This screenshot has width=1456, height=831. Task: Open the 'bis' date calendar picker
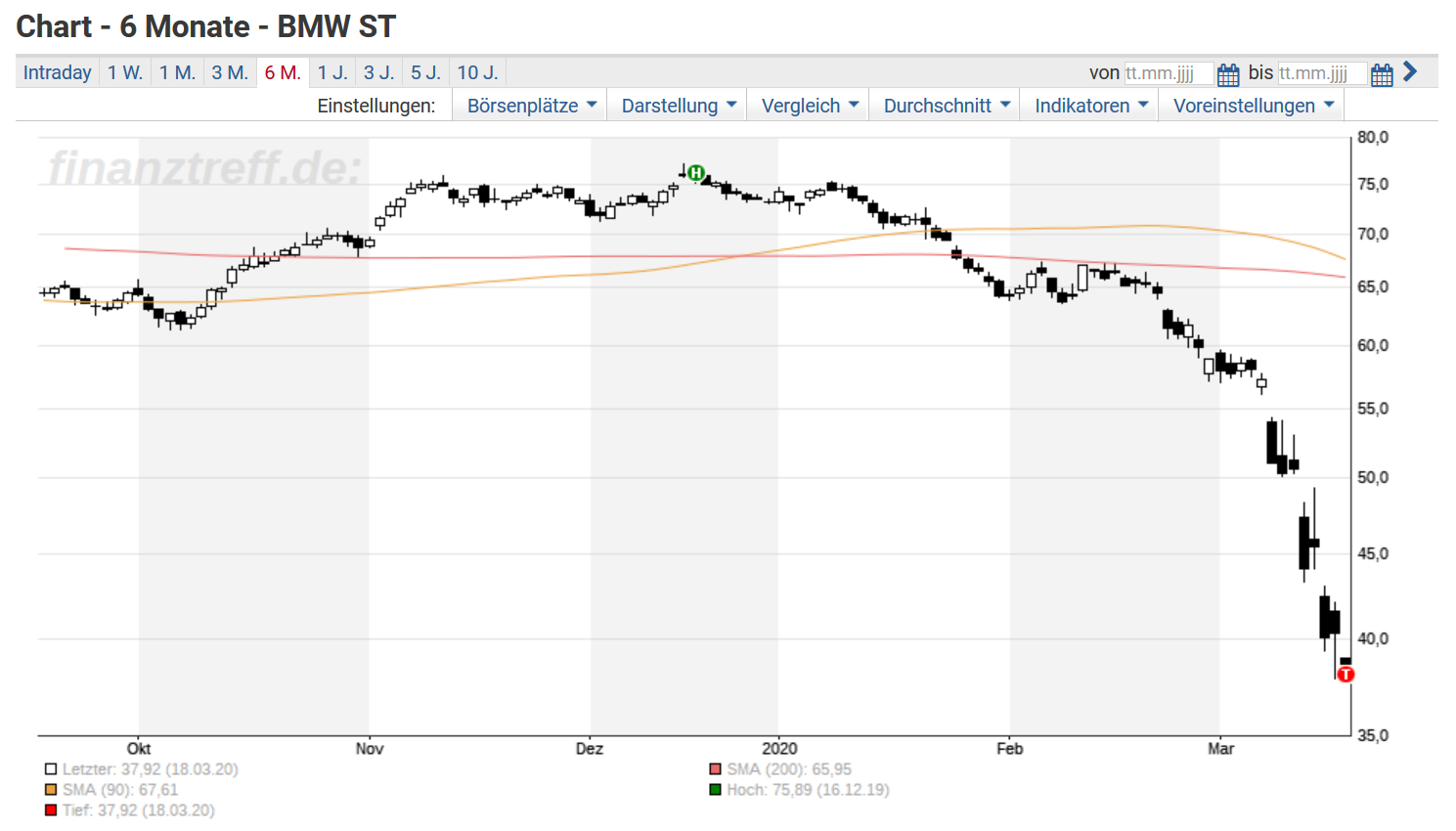[x=1382, y=74]
